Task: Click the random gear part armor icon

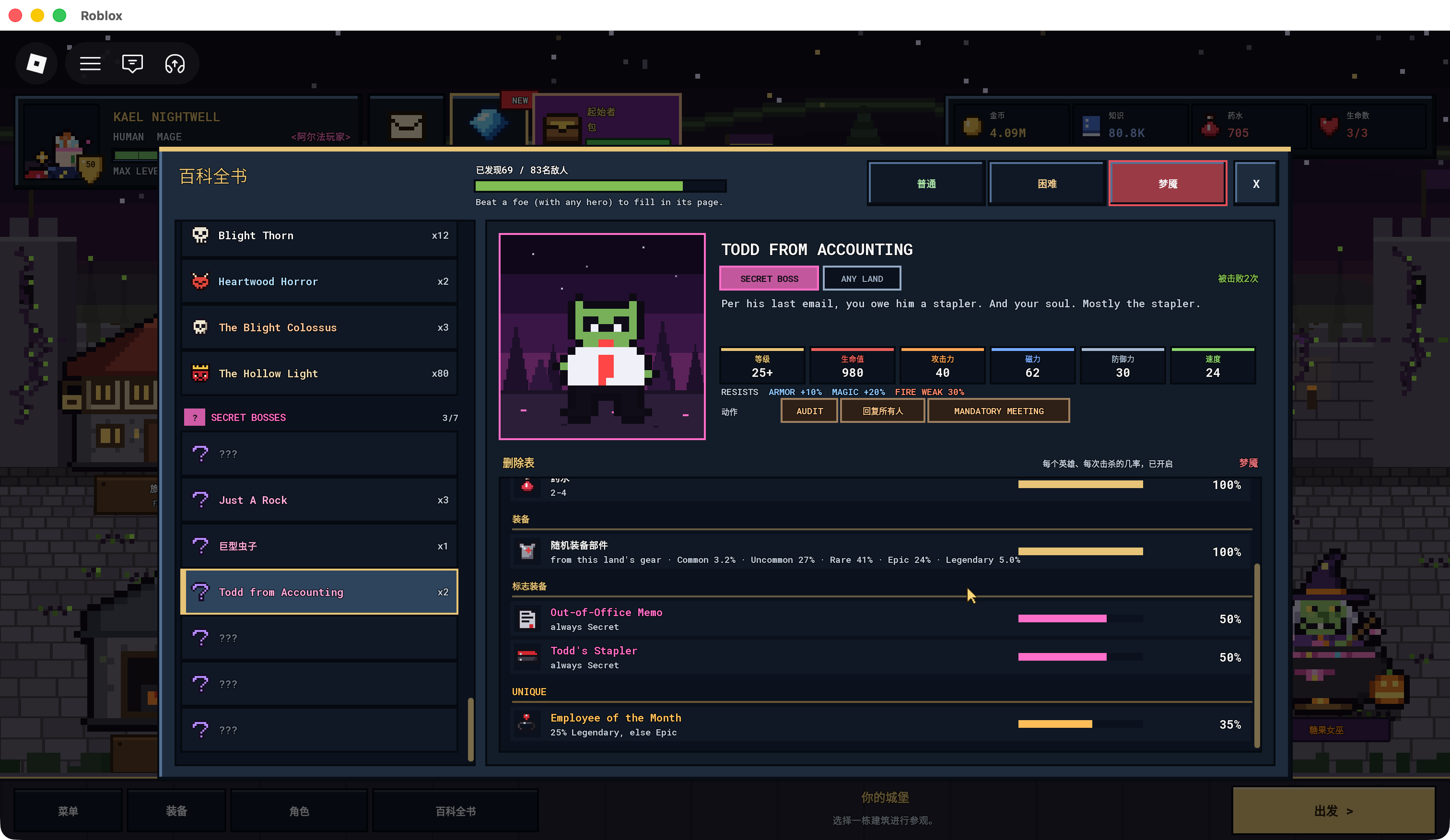Action: pos(527,552)
